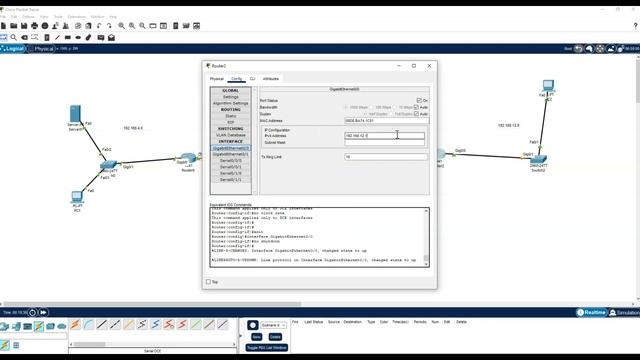Open global Settings in config sidebar

coord(231,97)
